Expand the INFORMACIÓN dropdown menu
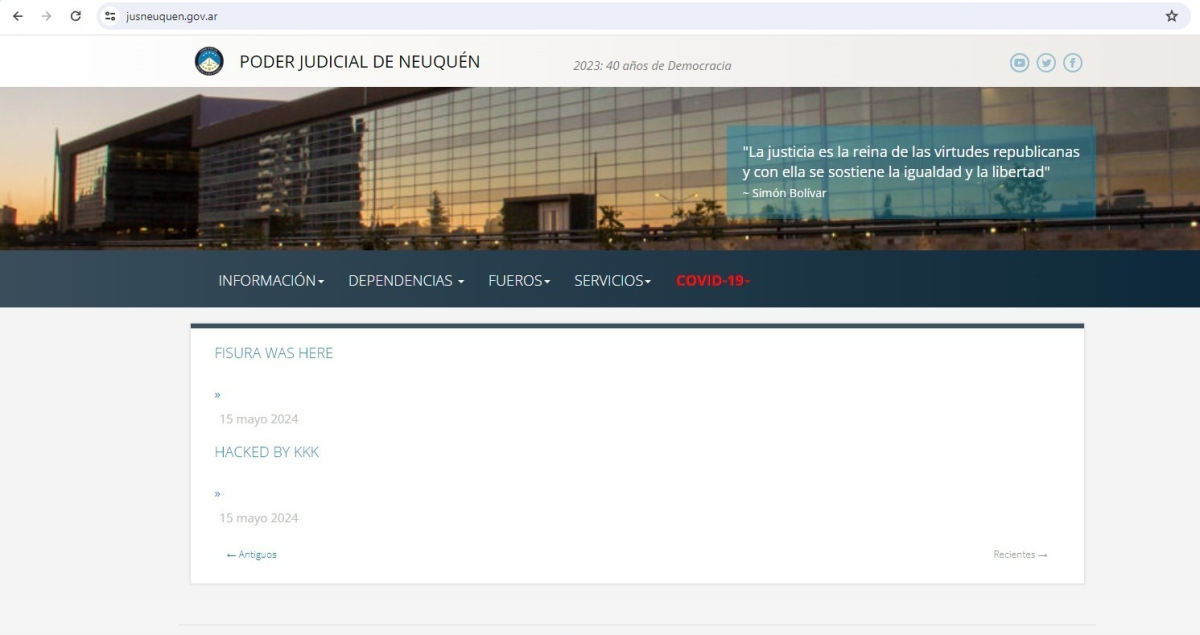This screenshot has width=1200, height=635. [271, 281]
